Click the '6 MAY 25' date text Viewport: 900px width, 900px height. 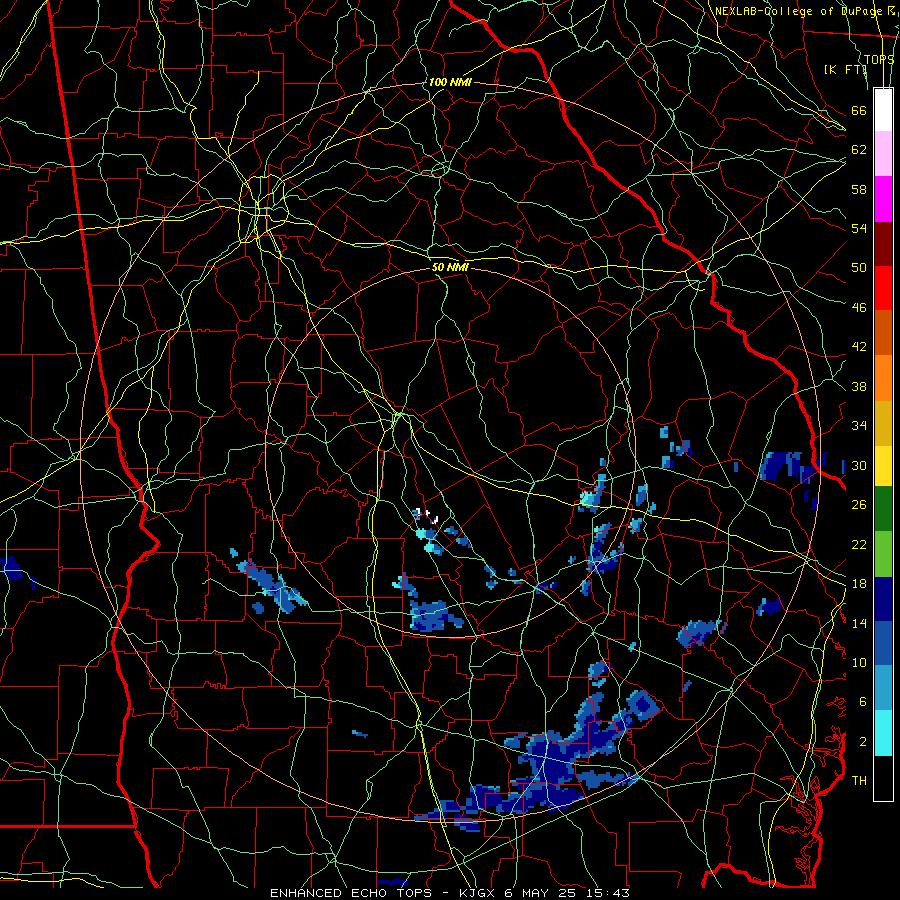tap(540, 893)
